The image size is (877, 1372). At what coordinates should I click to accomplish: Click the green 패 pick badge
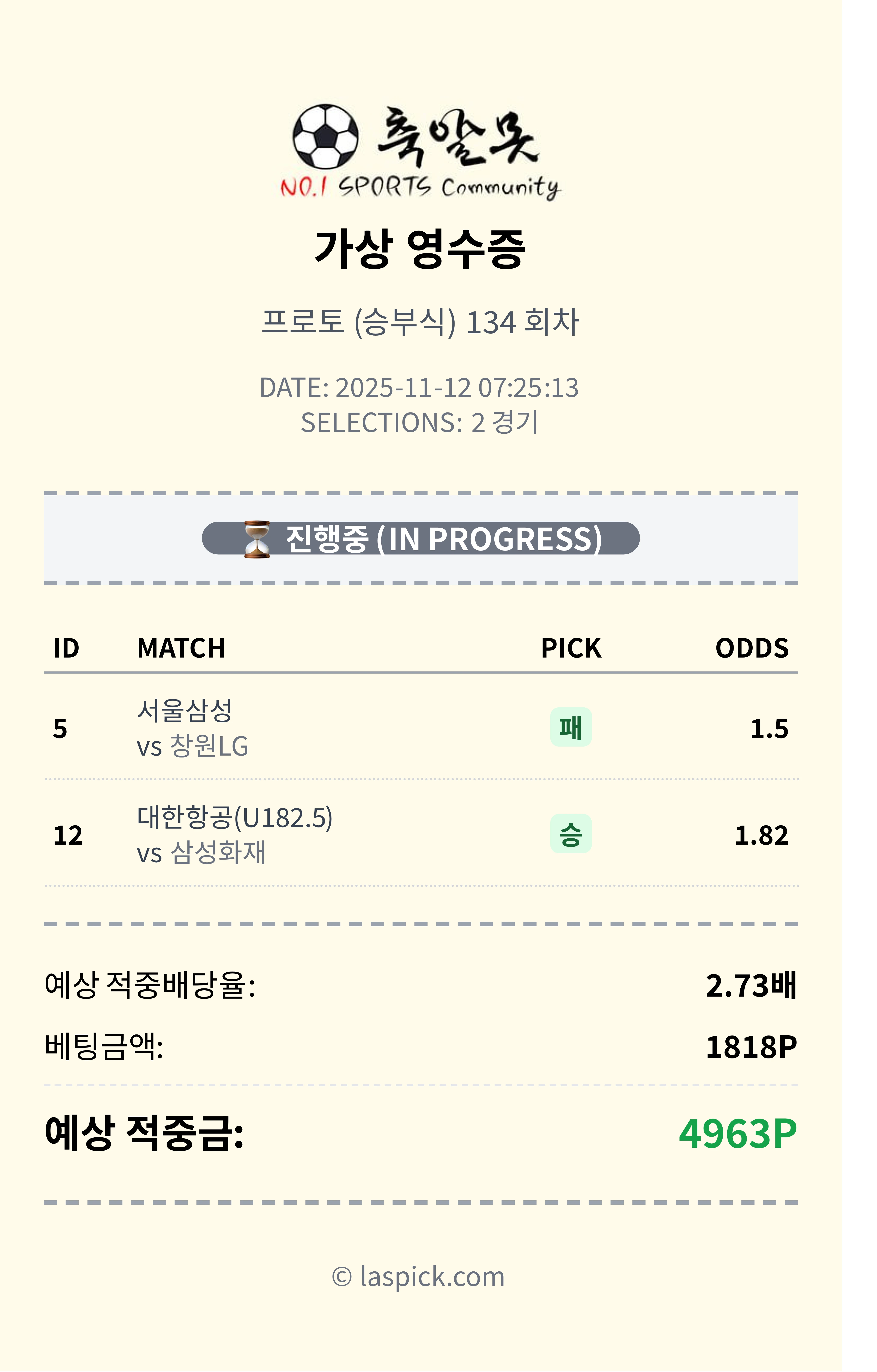pyautogui.click(x=570, y=727)
